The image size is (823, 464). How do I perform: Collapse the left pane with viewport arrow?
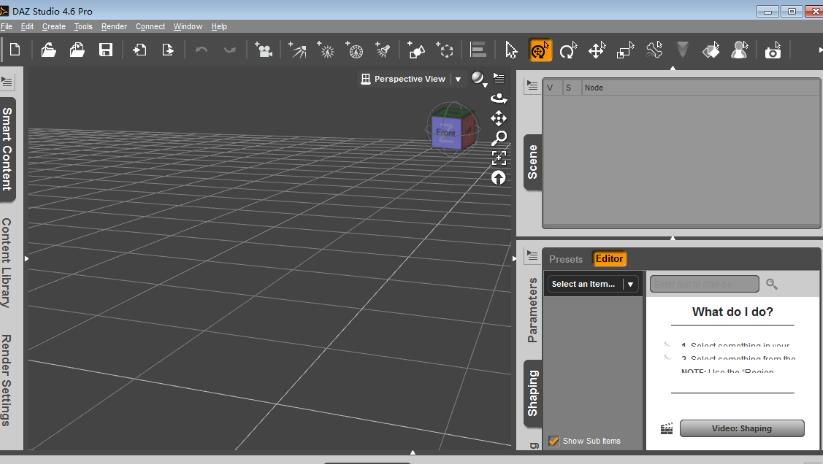pyautogui.click(x=27, y=259)
